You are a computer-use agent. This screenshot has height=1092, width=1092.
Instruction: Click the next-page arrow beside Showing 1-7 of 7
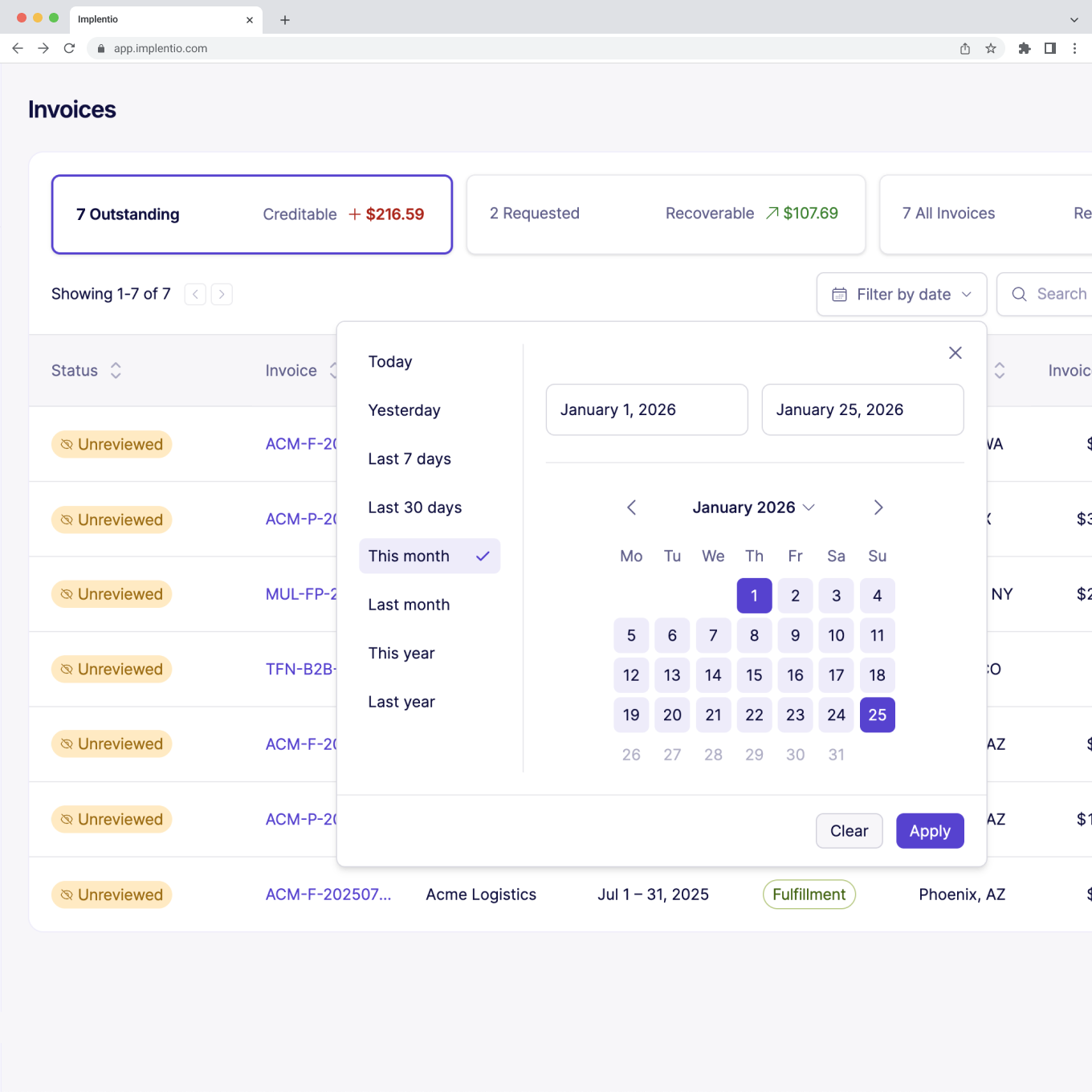222,294
